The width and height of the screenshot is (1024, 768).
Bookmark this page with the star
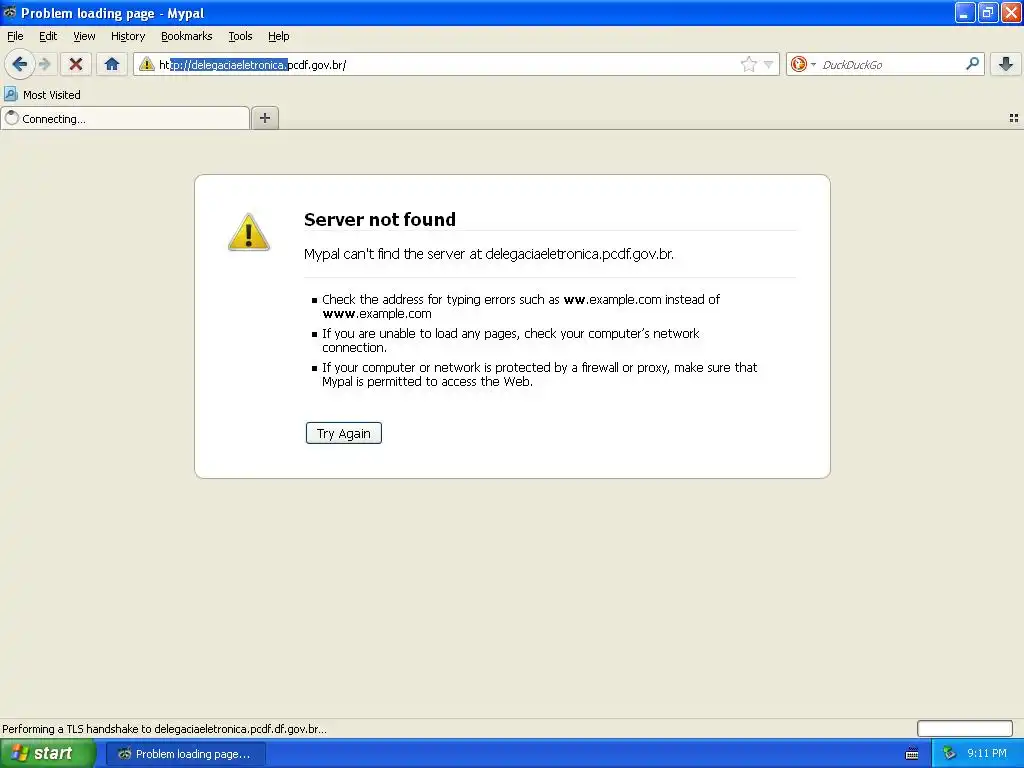click(748, 64)
